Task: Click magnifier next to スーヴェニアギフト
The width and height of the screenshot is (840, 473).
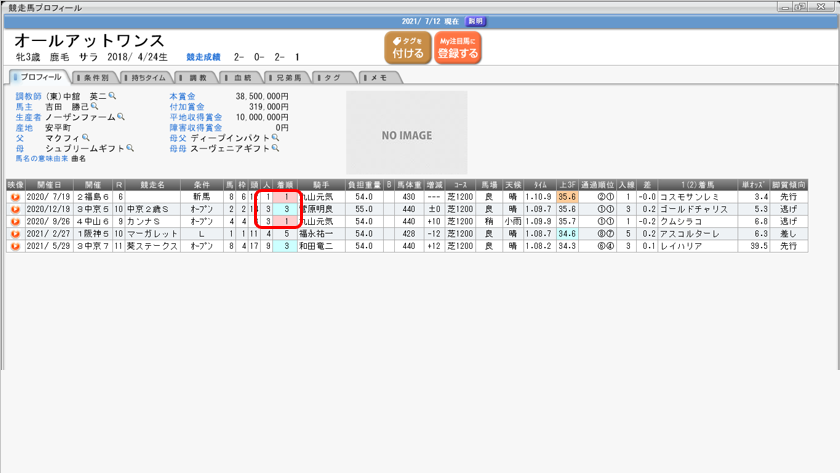Action: (x=275, y=148)
